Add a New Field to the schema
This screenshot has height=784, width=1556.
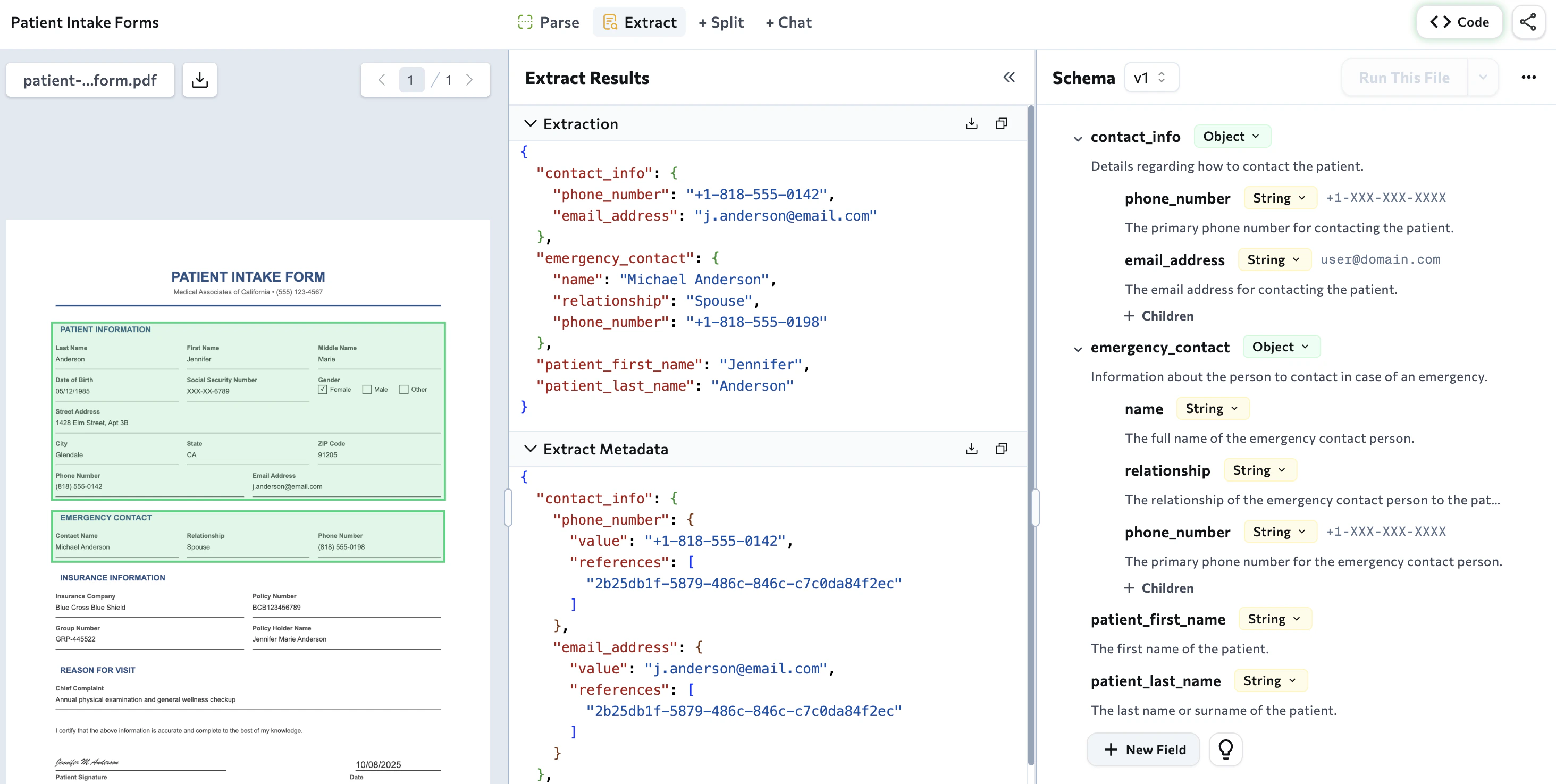pyautogui.click(x=1142, y=749)
